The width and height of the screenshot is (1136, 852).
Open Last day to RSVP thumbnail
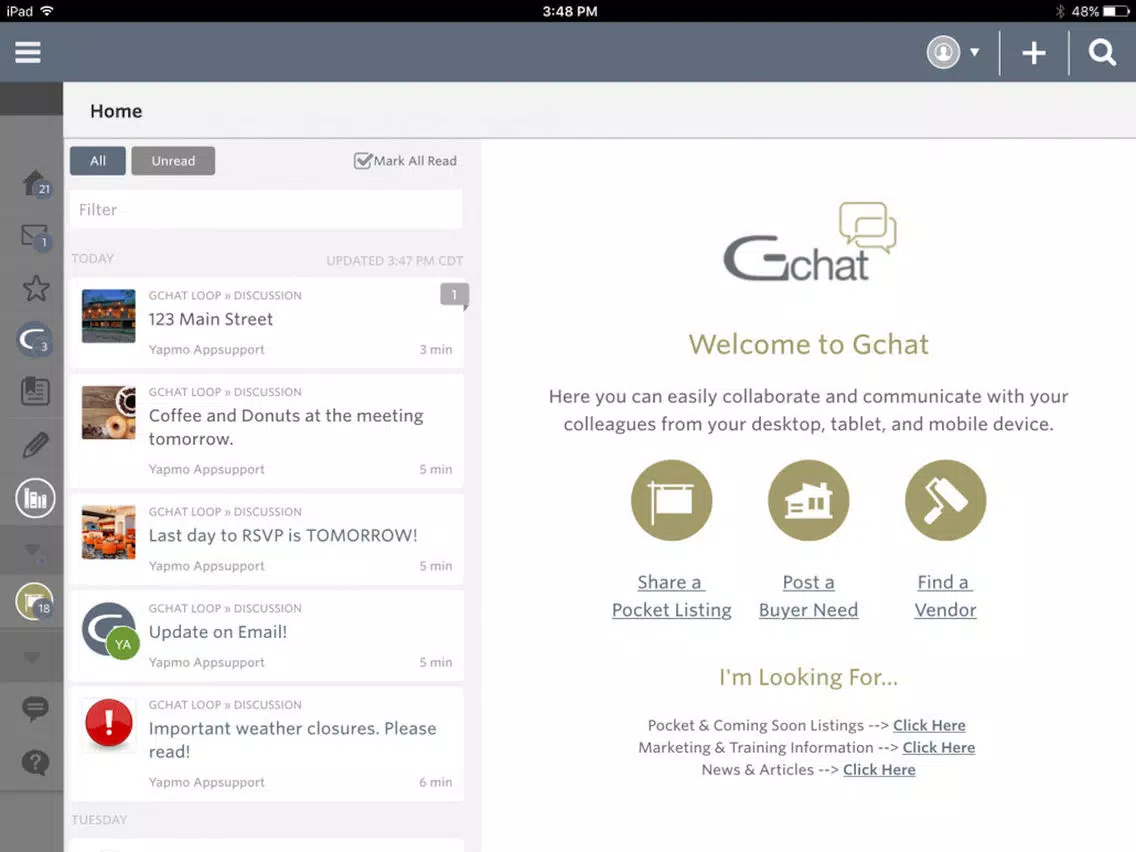[x=109, y=532]
